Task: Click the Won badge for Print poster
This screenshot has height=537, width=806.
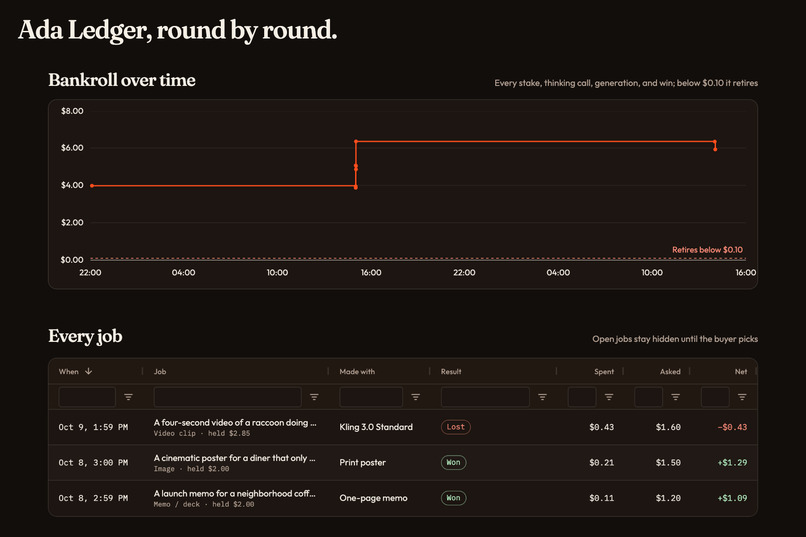Action: click(453, 462)
